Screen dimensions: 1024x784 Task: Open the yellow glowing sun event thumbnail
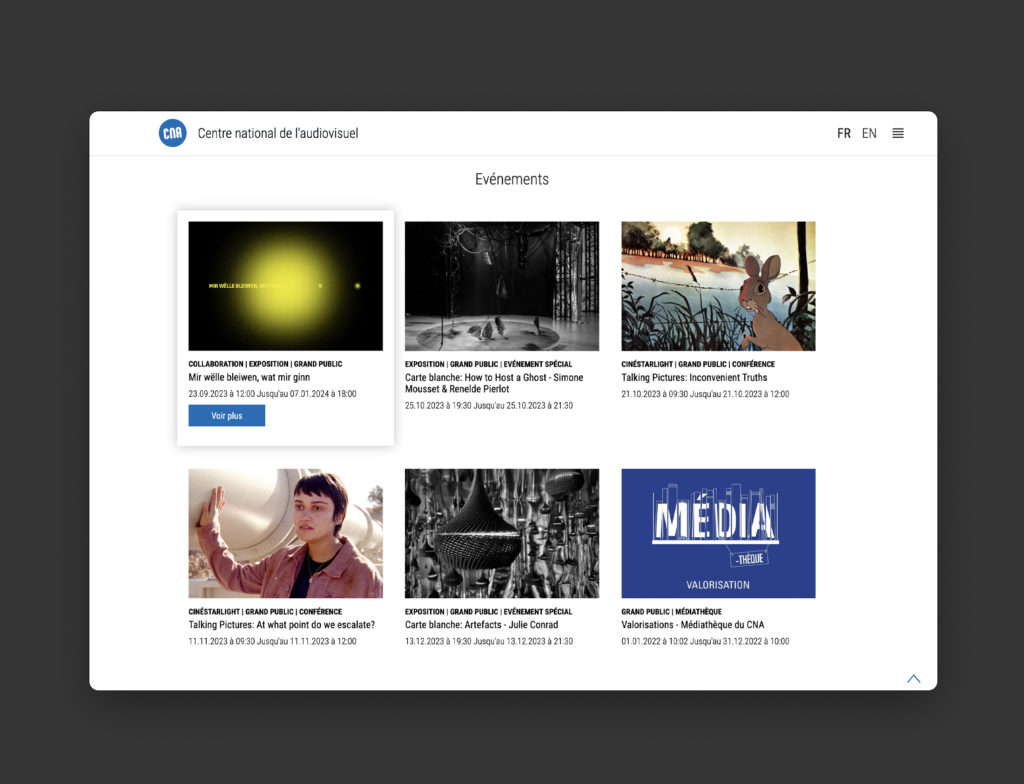point(285,286)
